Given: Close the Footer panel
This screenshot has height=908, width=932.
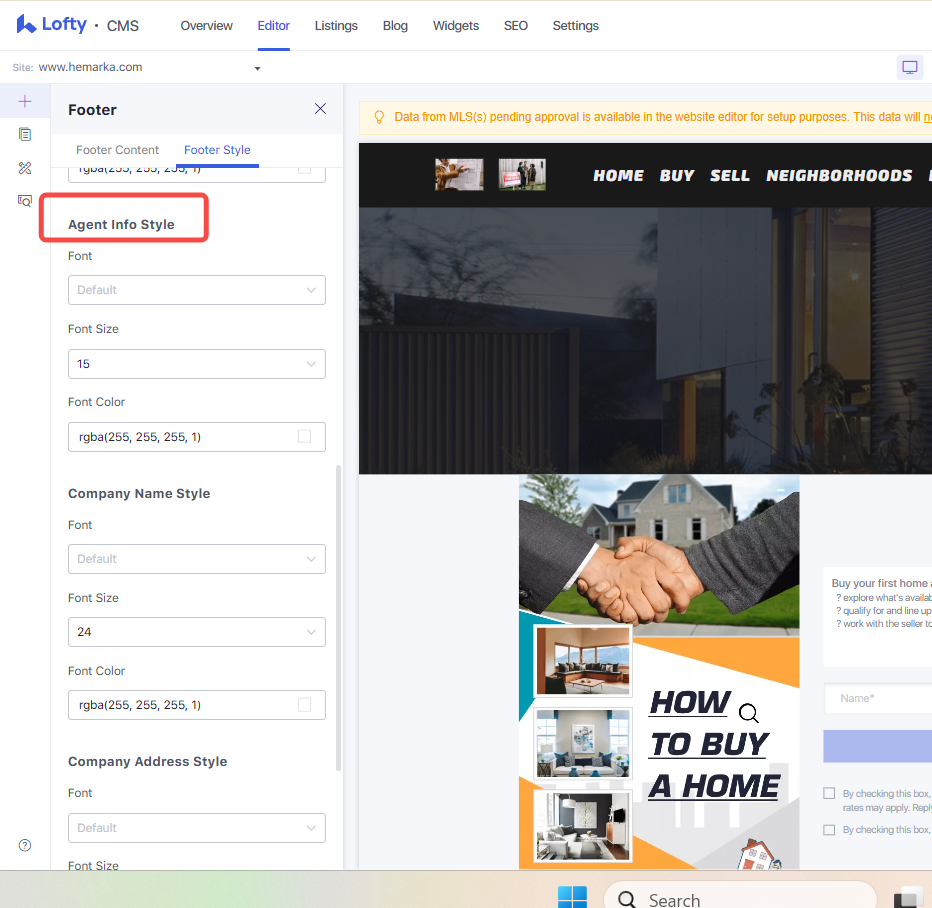Looking at the screenshot, I should point(320,109).
